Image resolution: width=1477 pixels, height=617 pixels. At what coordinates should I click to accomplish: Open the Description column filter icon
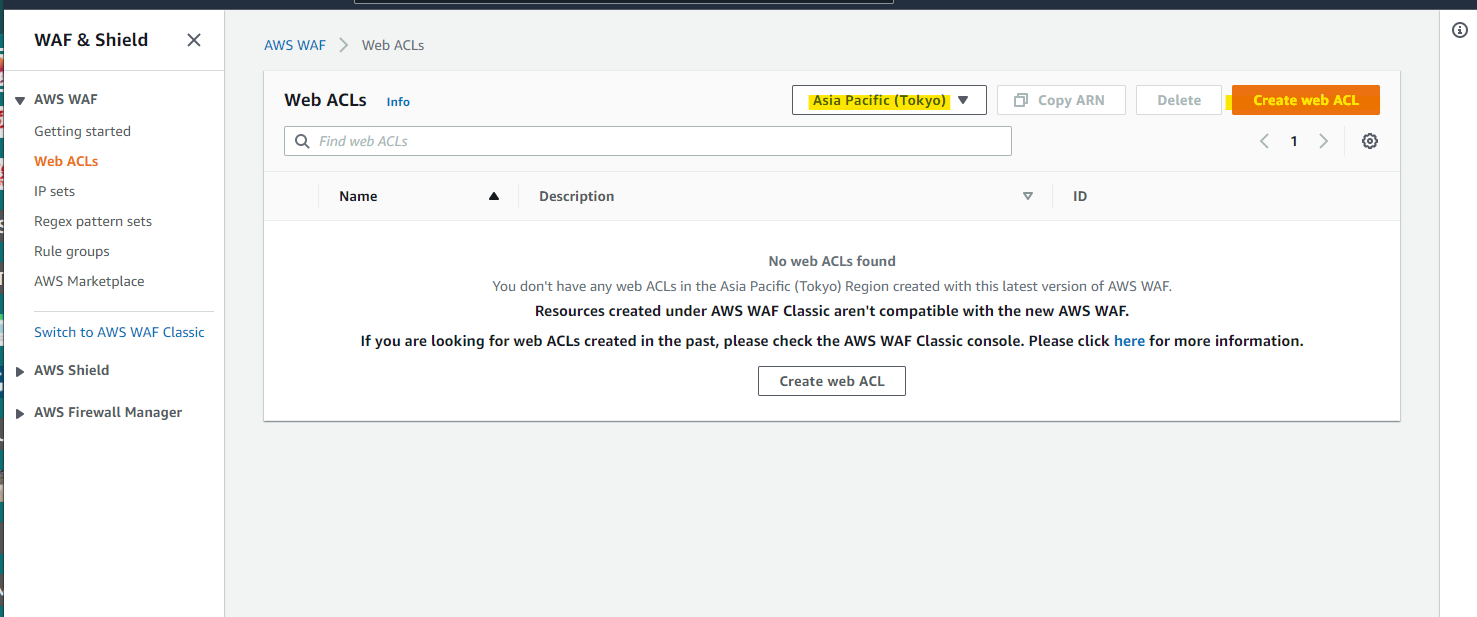coord(1027,196)
